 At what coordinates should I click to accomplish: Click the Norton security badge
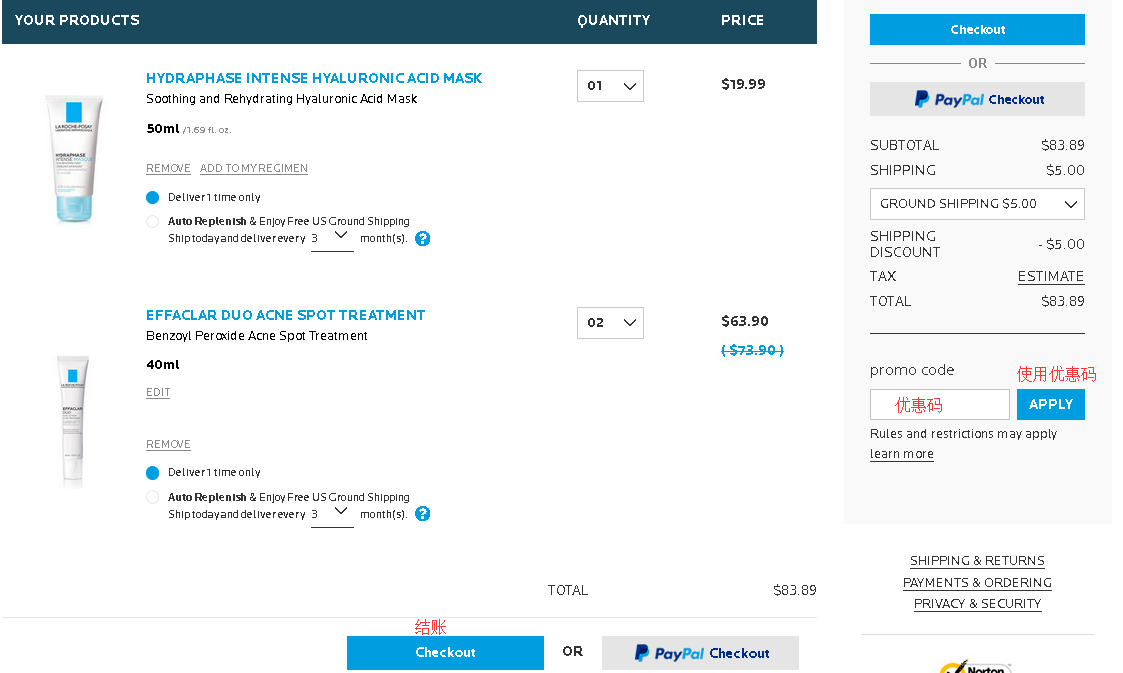tap(976, 667)
